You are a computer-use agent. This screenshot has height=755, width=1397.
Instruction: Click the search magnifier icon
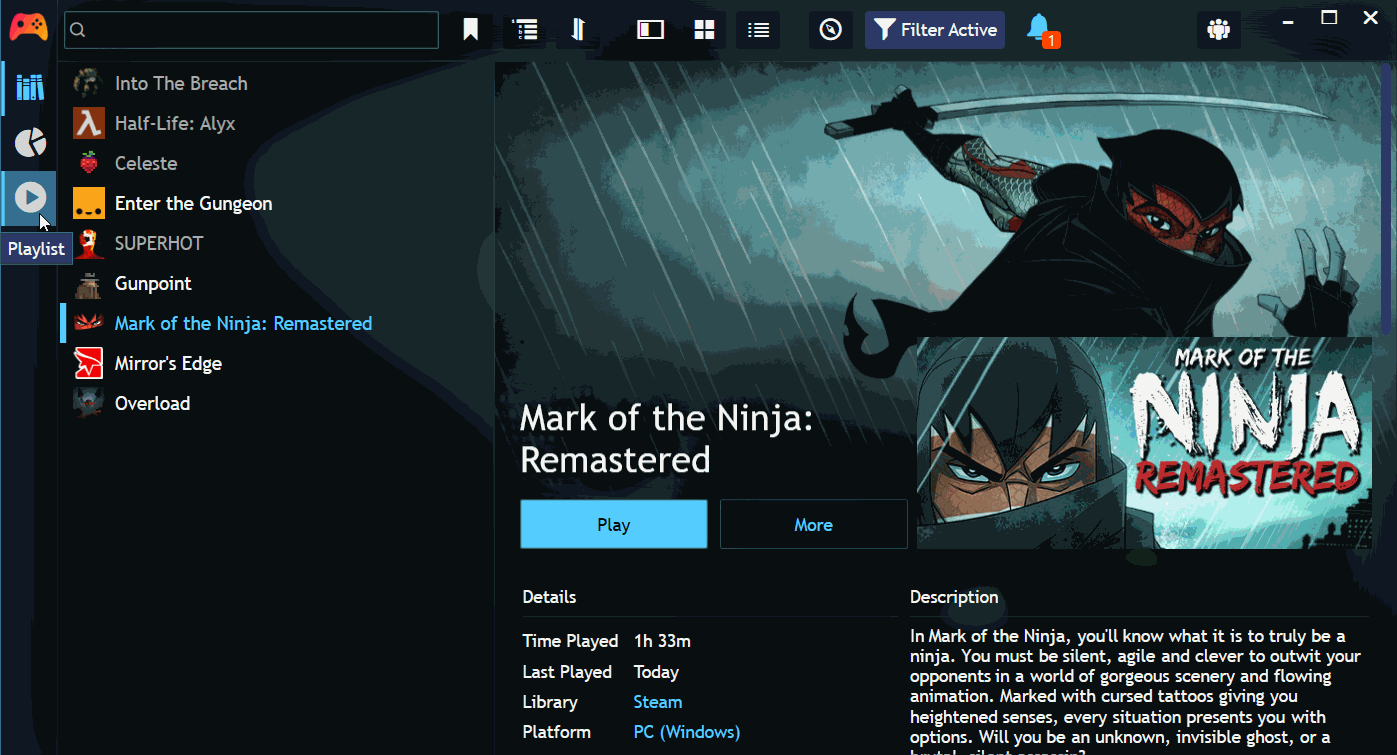coord(78,30)
